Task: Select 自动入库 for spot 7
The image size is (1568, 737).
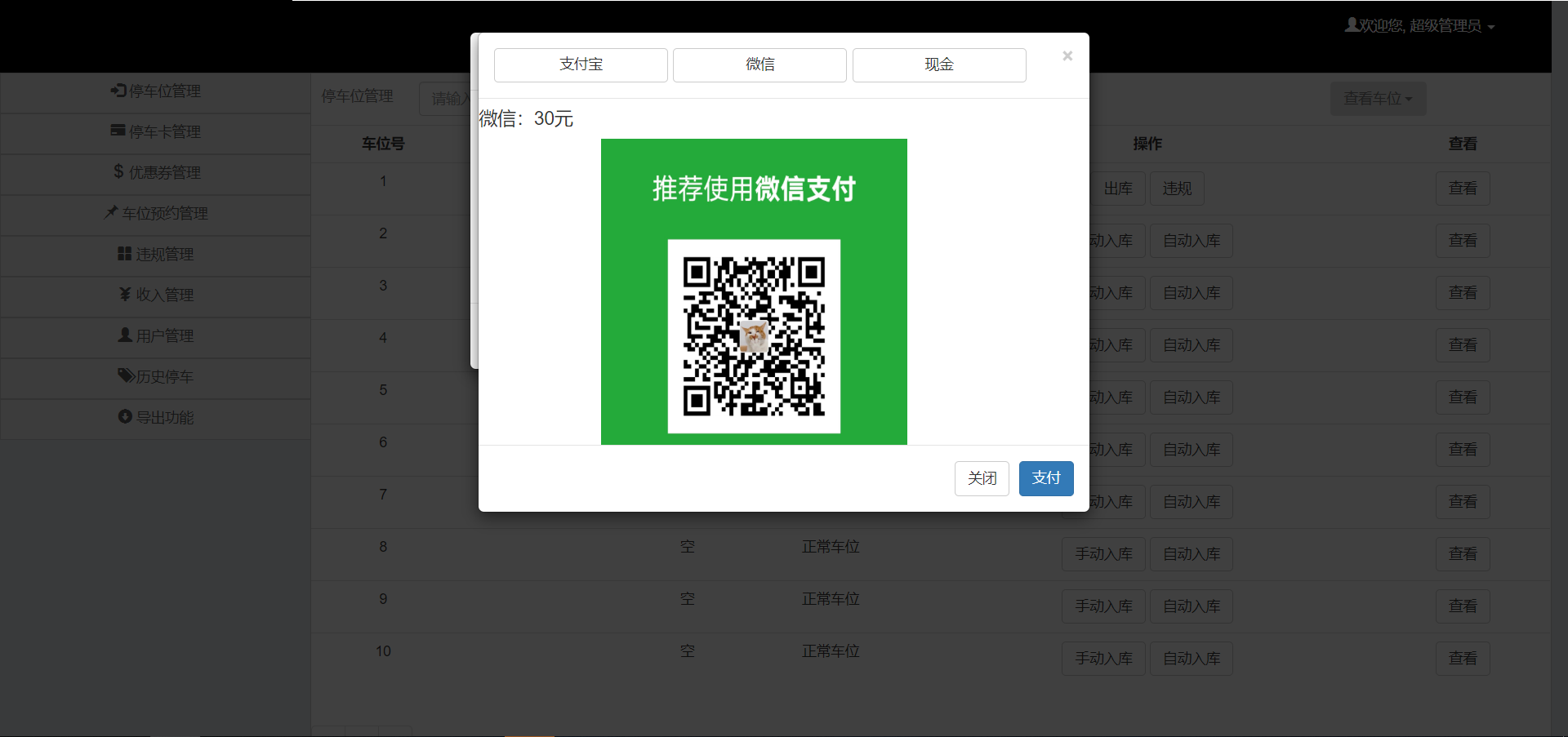Action: 1192,502
